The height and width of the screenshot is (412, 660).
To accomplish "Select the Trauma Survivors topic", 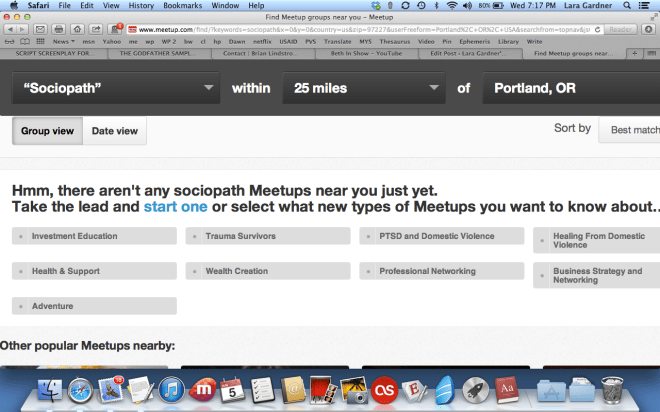I will (267, 236).
